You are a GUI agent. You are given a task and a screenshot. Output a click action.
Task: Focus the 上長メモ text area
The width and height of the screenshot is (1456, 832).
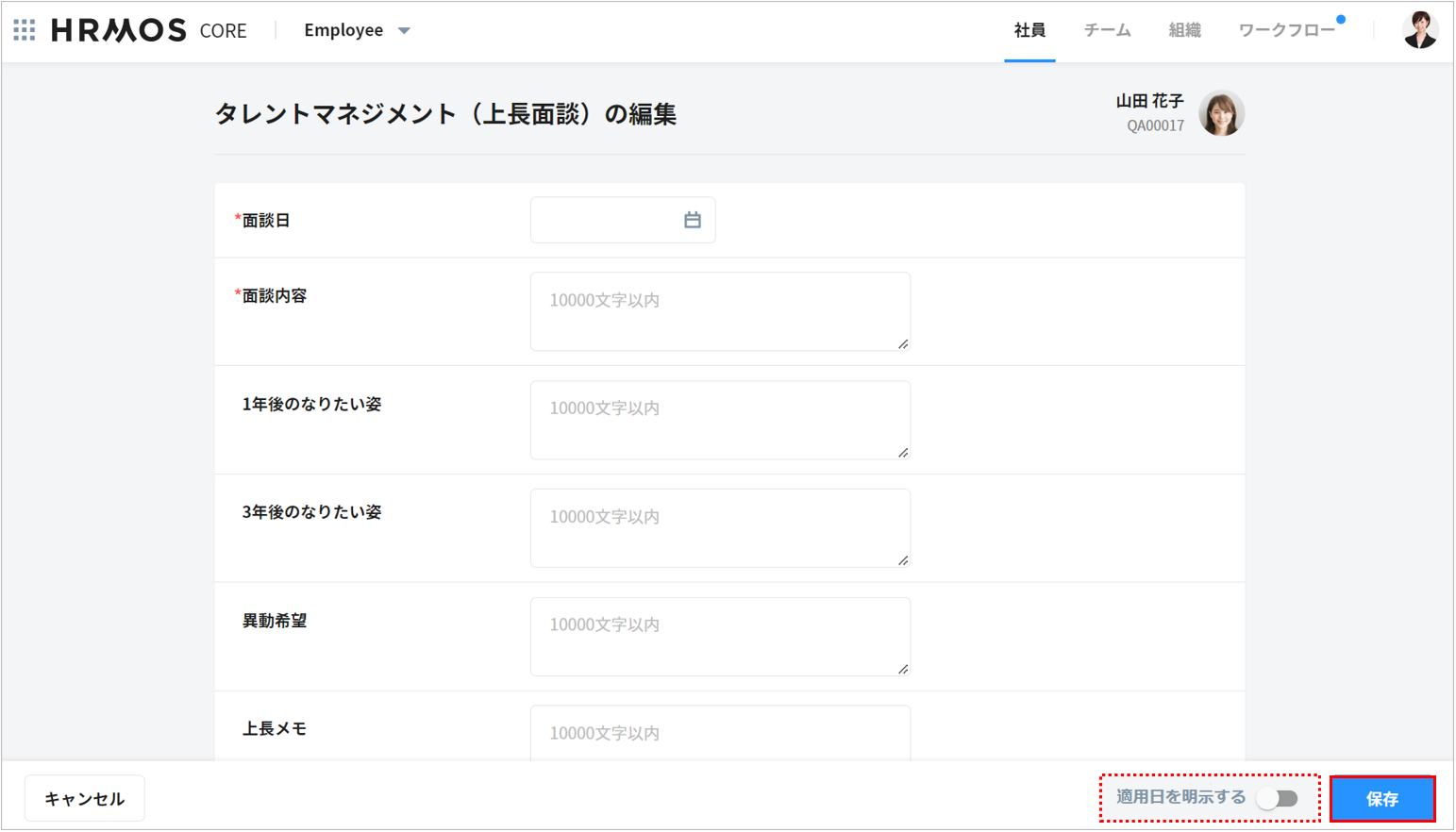719,733
